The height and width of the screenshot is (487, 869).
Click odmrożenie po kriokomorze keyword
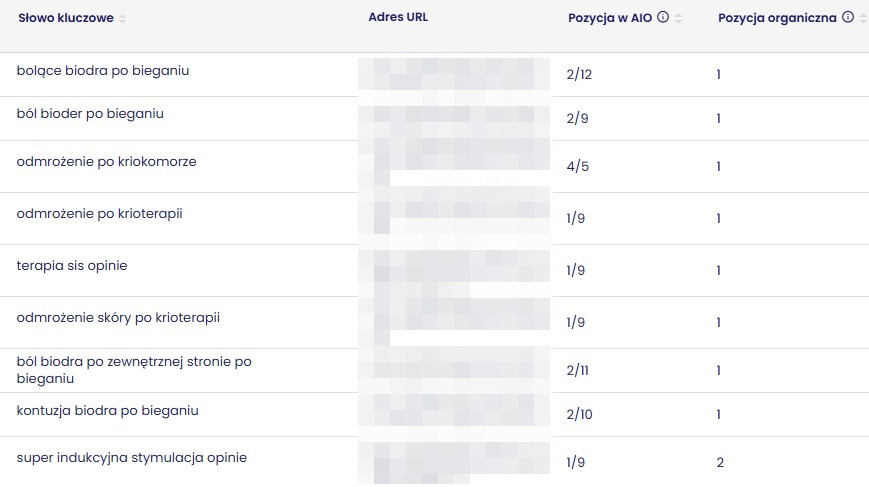tap(106, 161)
